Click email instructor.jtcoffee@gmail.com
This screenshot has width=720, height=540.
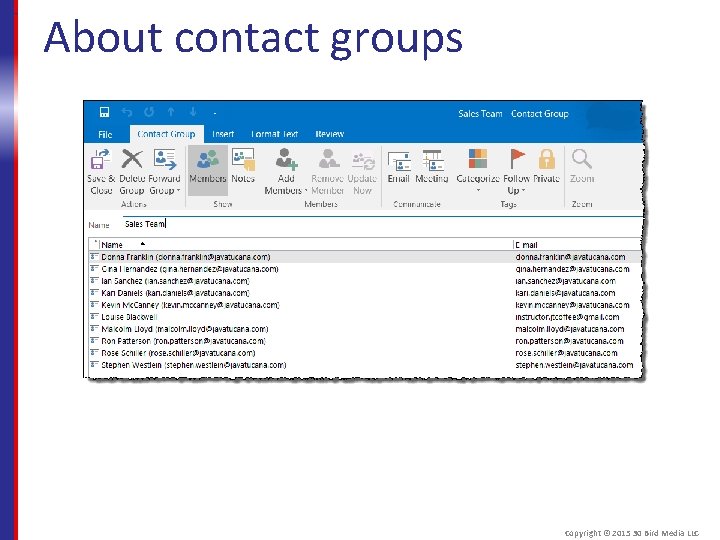(567, 317)
